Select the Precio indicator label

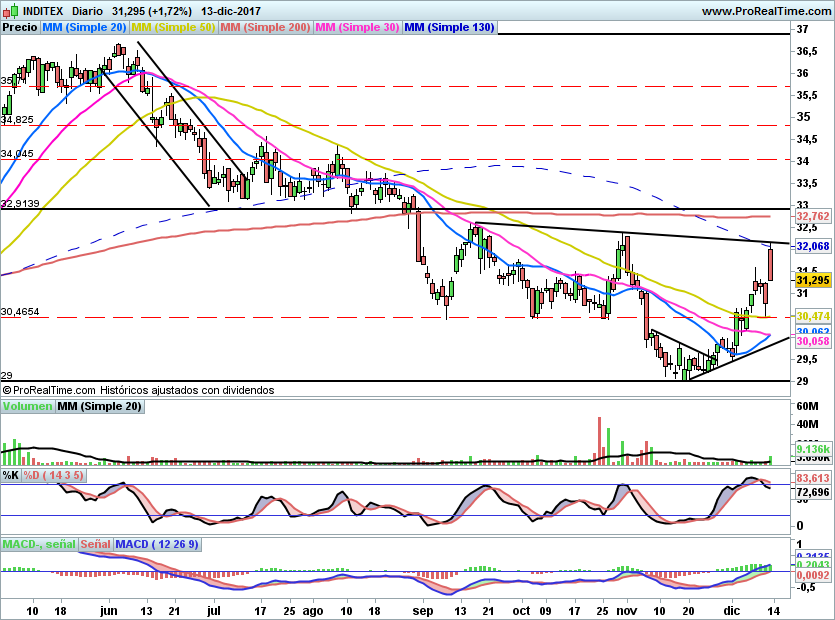point(20,27)
